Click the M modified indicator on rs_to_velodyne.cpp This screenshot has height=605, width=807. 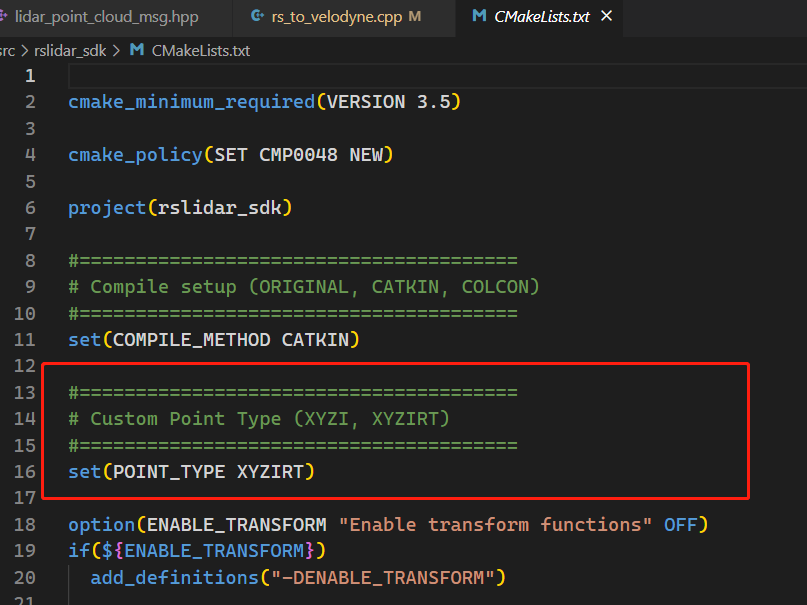(415, 17)
